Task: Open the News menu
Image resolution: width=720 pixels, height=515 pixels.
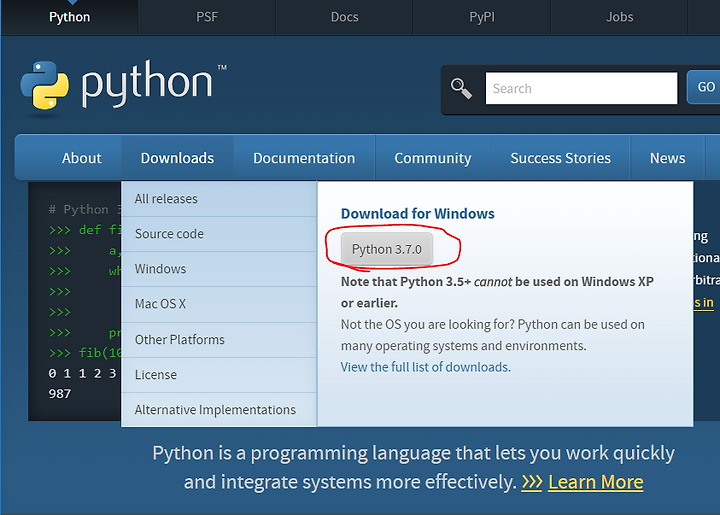Action: tap(667, 158)
